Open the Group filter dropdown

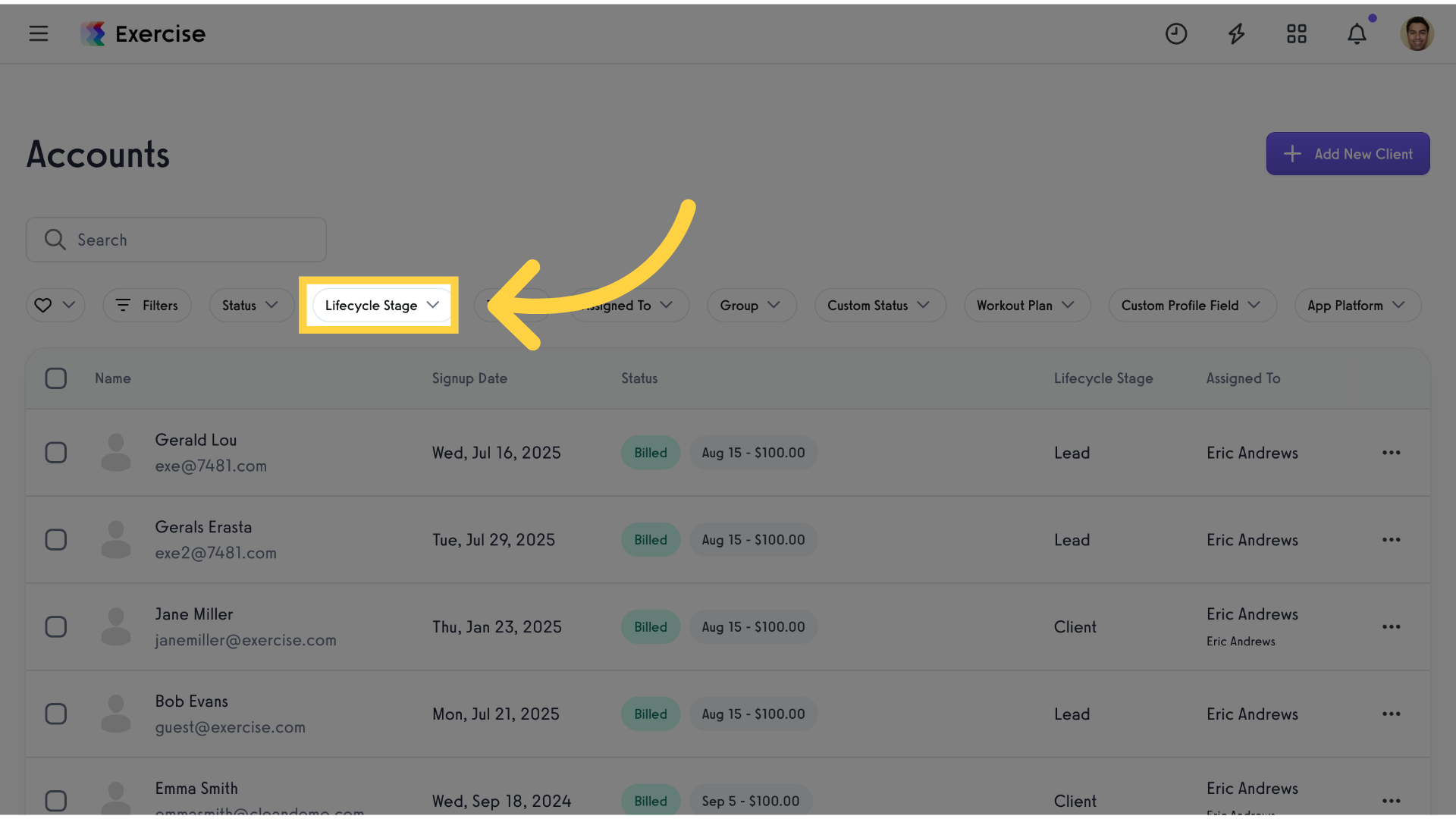pyautogui.click(x=752, y=305)
